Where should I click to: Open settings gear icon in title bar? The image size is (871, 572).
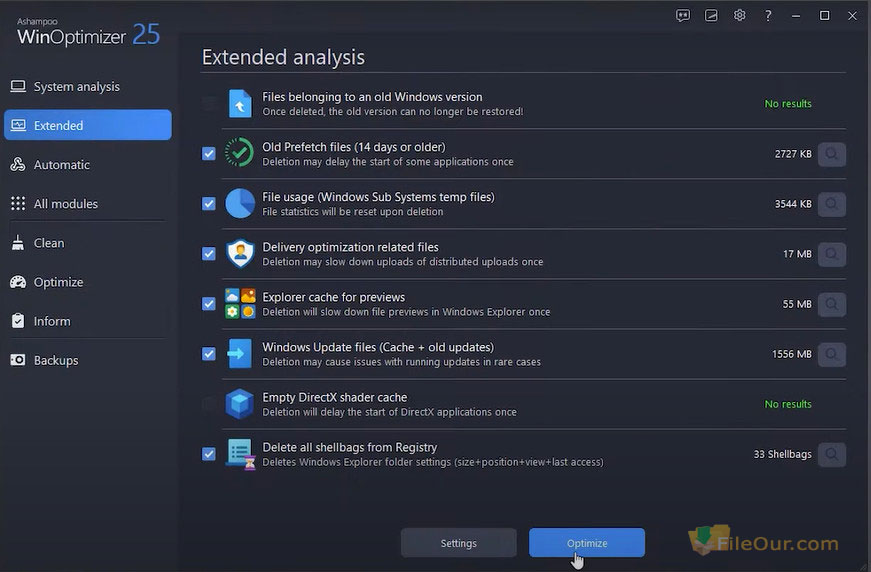pyautogui.click(x=739, y=16)
